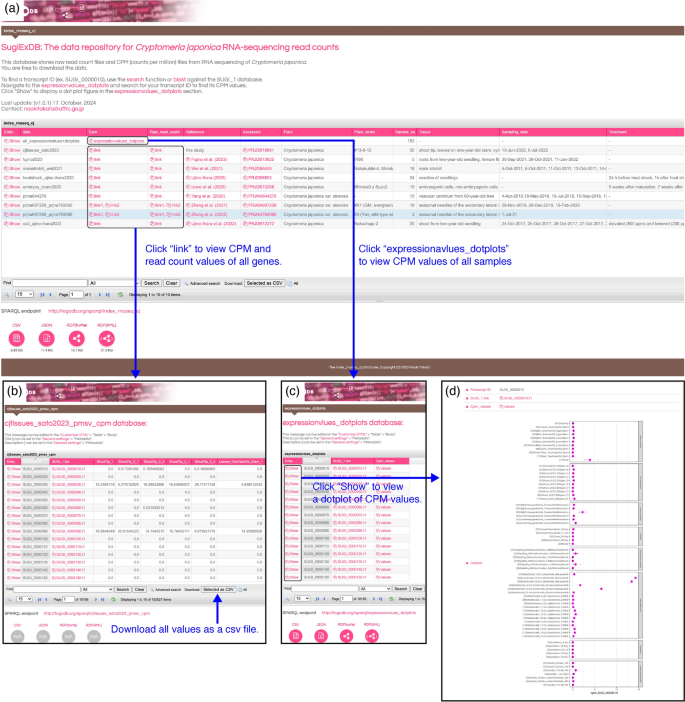685x702 pixels.
Task: Download RDF(turtle) icon in panel (a)
Action: coord(77,338)
